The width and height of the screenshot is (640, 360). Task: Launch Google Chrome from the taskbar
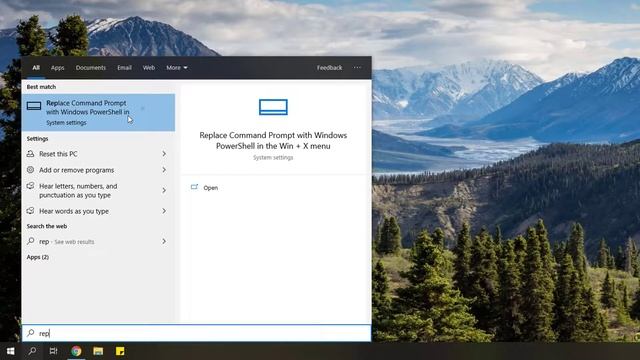coord(76,351)
